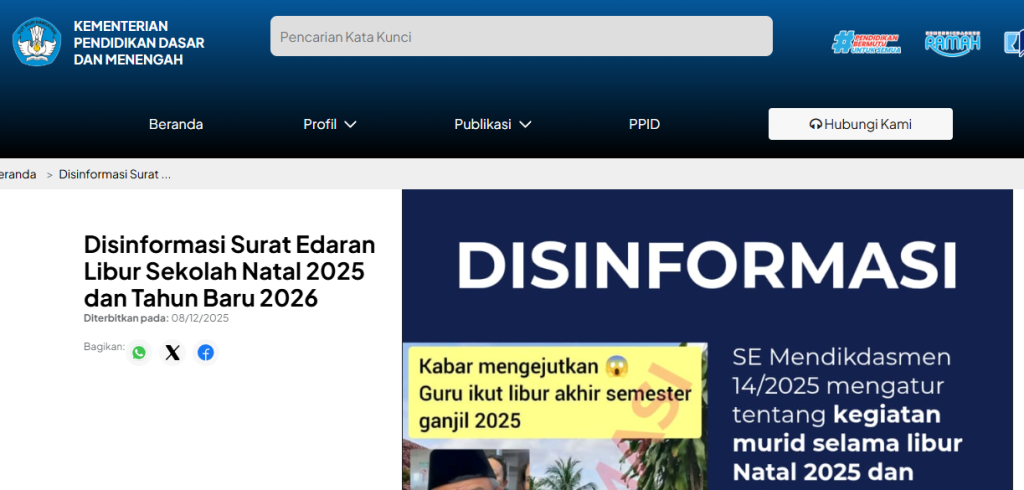Click the Kabar mengejutkan yellow caption image
1024x490 pixels.
click(555, 392)
